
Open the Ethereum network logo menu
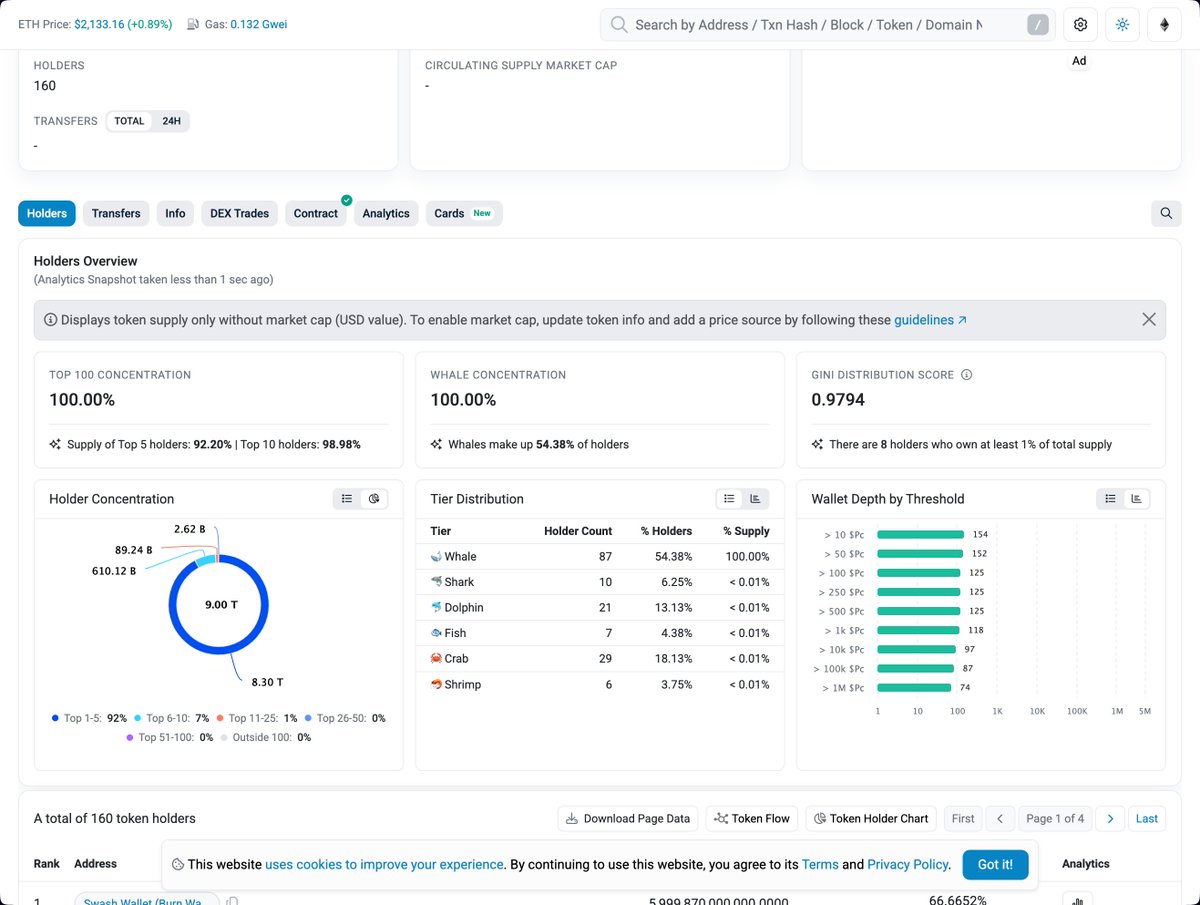pyautogui.click(x=1164, y=25)
